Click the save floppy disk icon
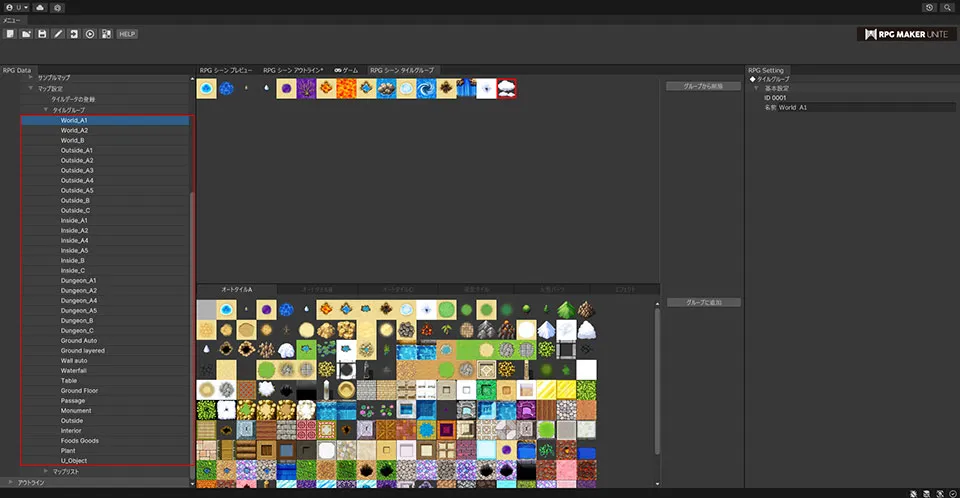Image resolution: width=960 pixels, height=498 pixels. 42,34
